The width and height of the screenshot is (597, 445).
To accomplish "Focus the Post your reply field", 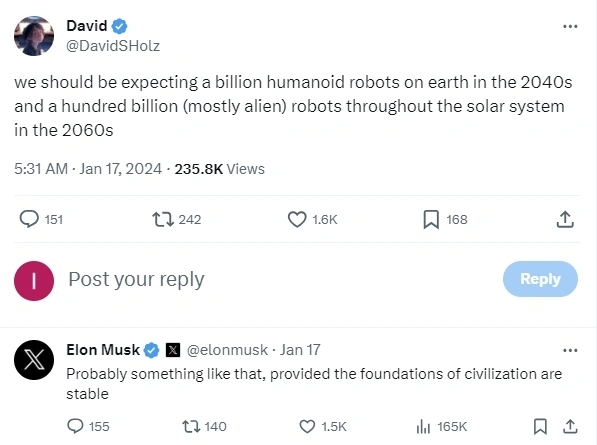I will (x=282, y=279).
